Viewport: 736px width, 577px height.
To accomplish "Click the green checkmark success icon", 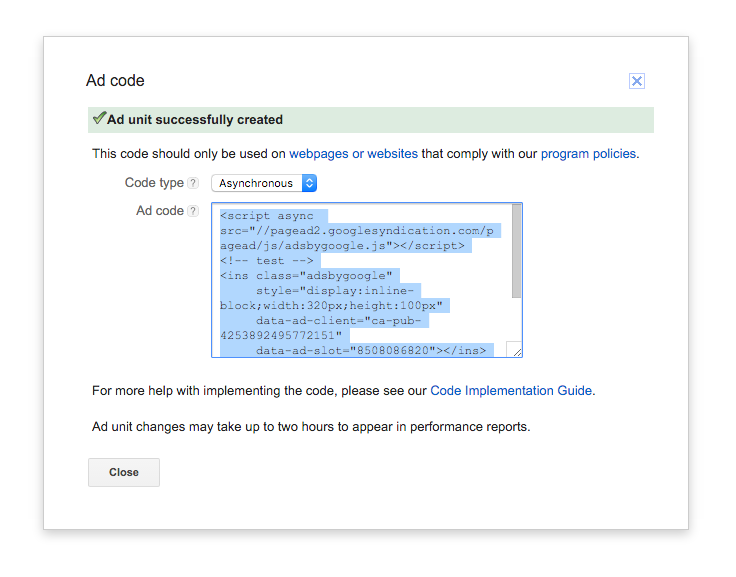I will click(99, 118).
